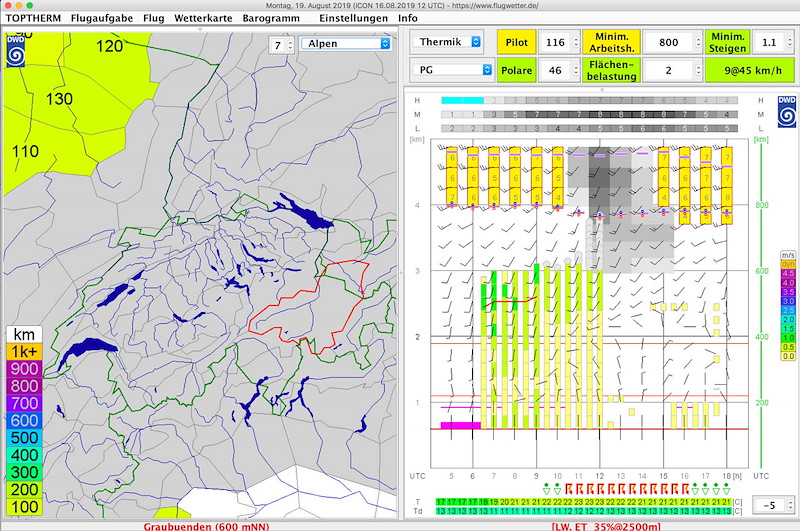Open the Wetterkarte menu
This screenshot has height=531, width=800.
203,18
